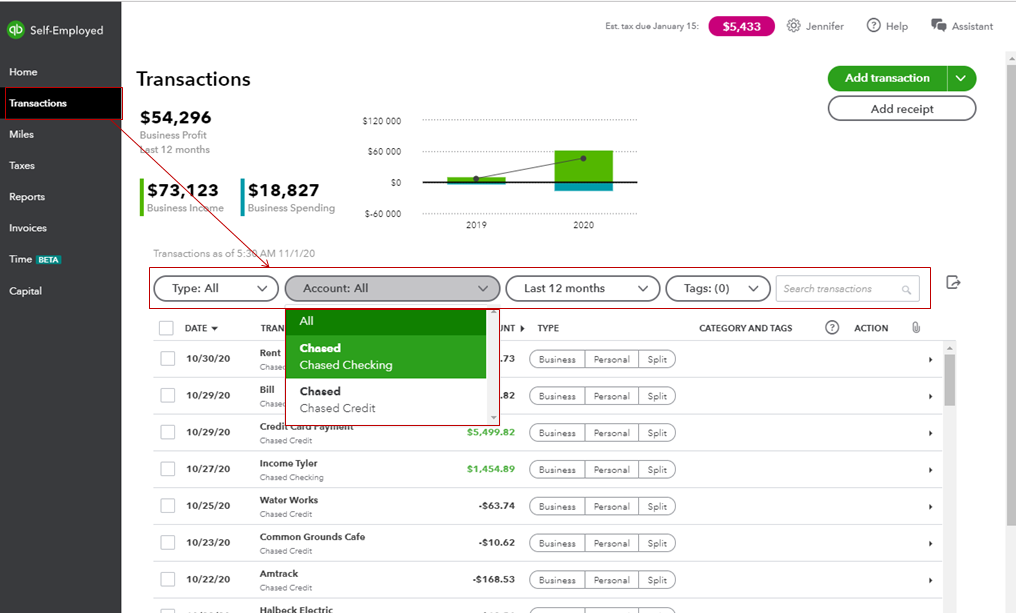Screen dimensions: 1016x613
Task: Mark the Bill transaction as Personal
Action: click(x=612, y=397)
